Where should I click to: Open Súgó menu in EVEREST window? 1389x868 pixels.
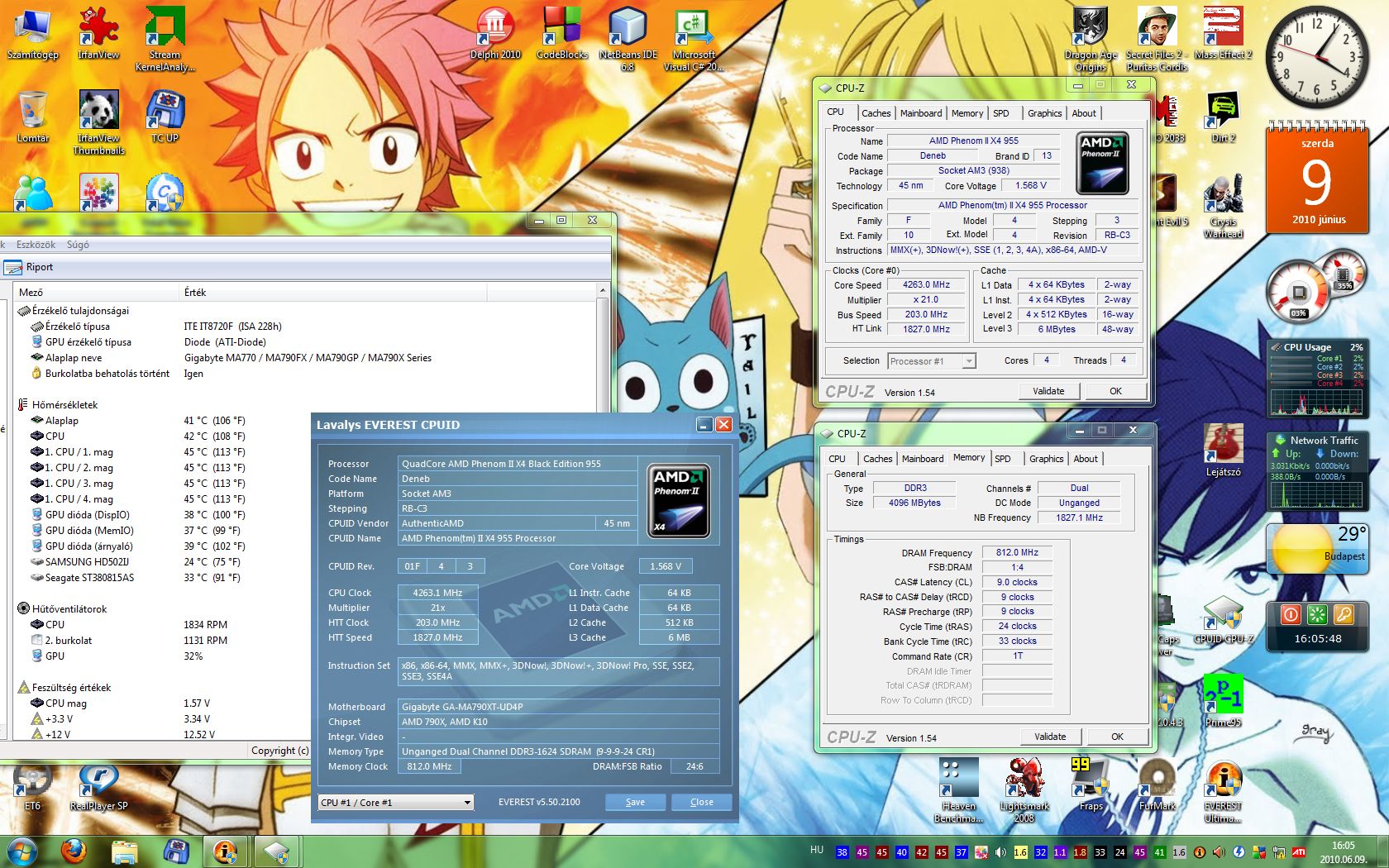(78, 245)
